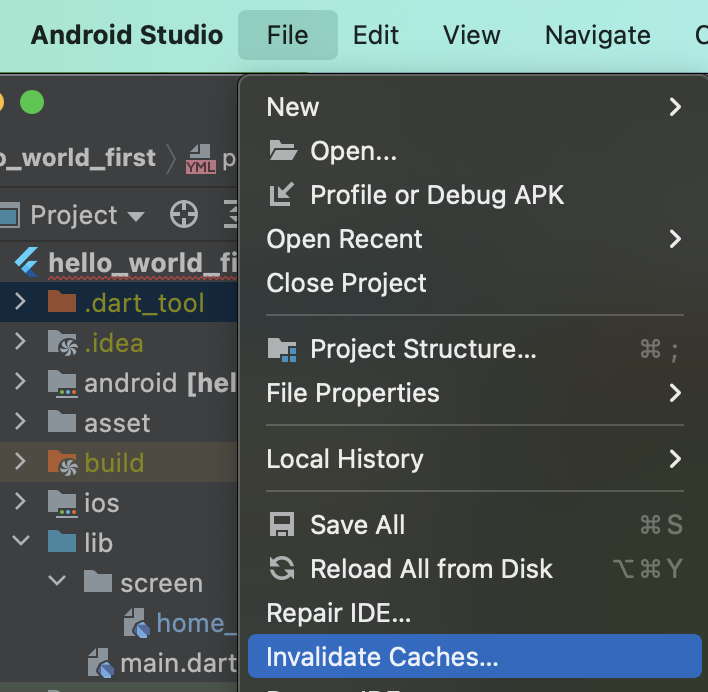Viewport: 708px width, 692px height.
Task: Open Project Structure... dialog
Action: [x=475, y=349]
